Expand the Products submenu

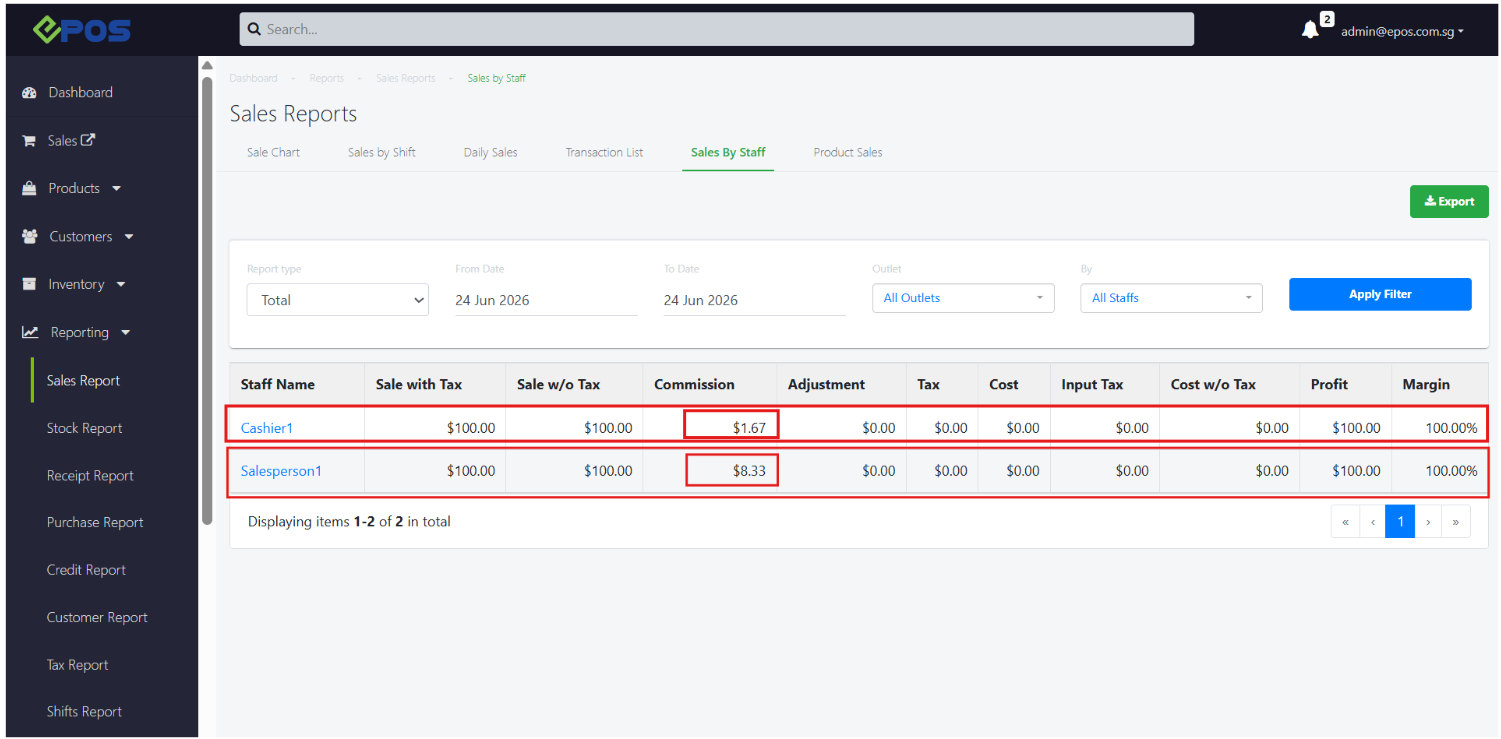(116, 188)
